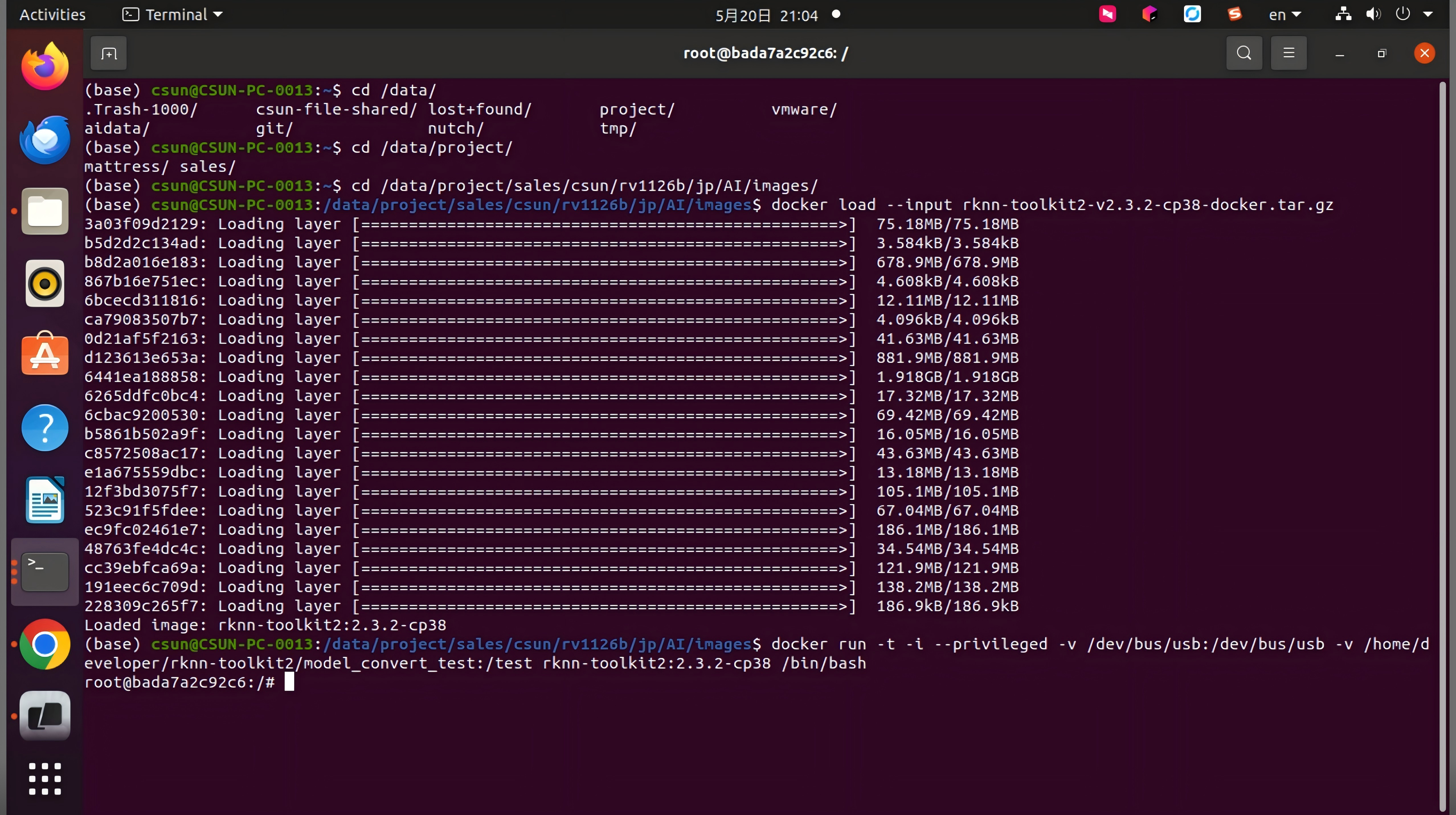Click the directory name nutch/

pyautogui.click(x=456, y=129)
